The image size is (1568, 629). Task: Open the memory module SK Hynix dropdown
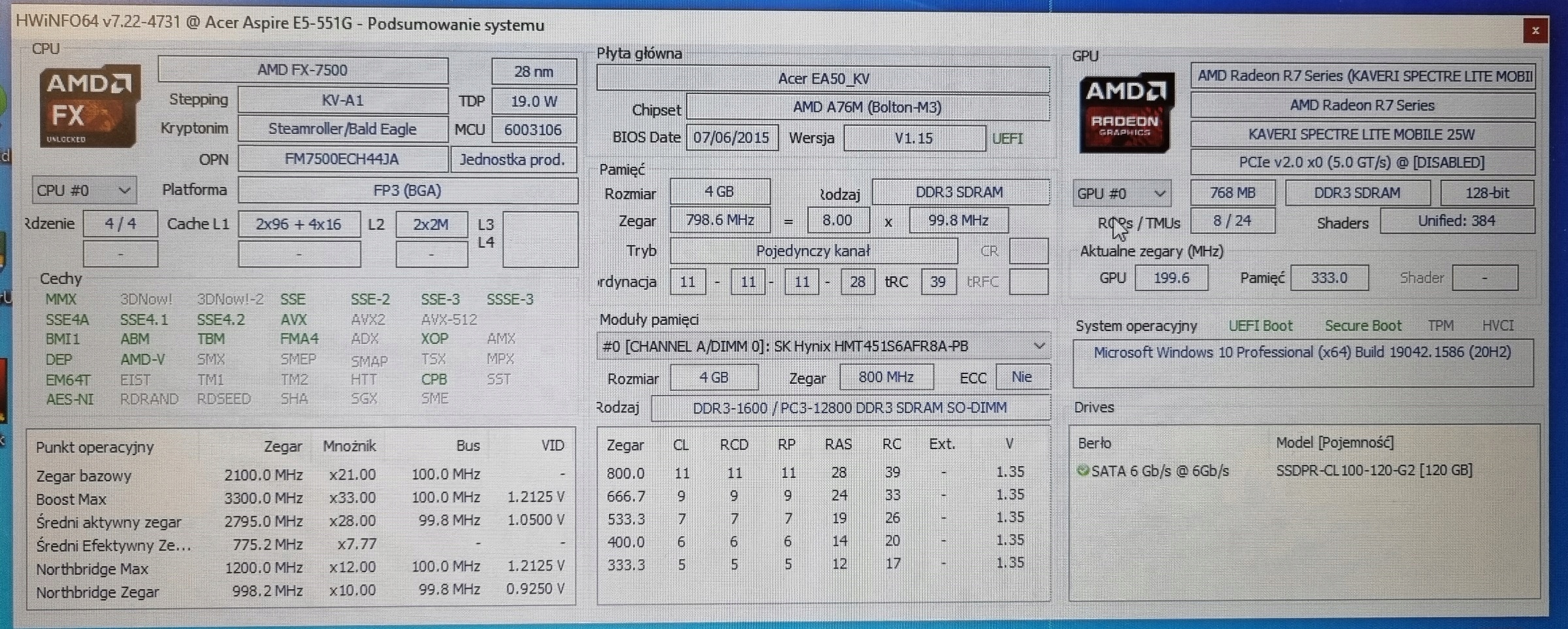[x=823, y=346]
